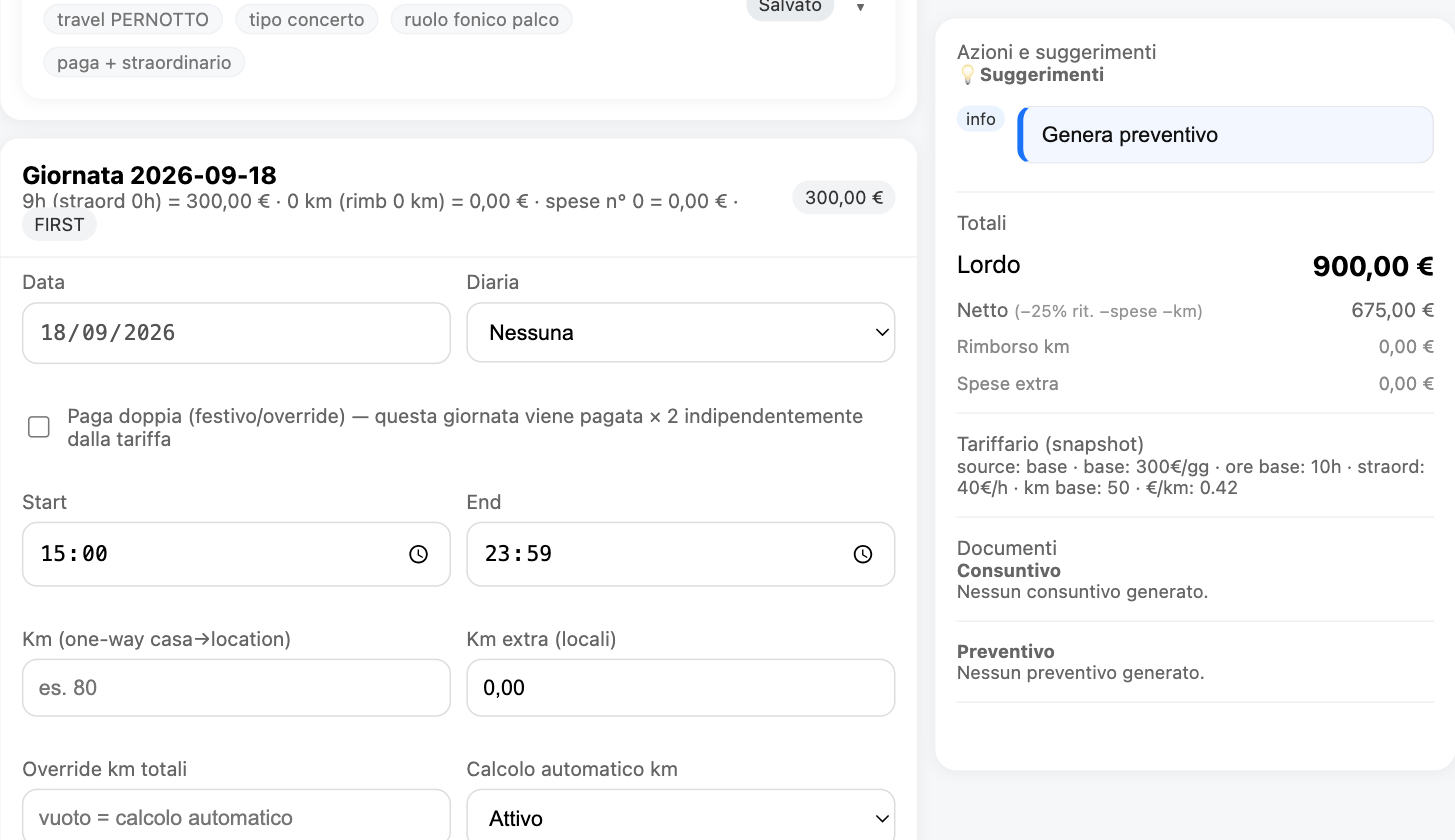The width and height of the screenshot is (1455, 840).
Task: Select the tipo concerto tag
Action: click(307, 19)
